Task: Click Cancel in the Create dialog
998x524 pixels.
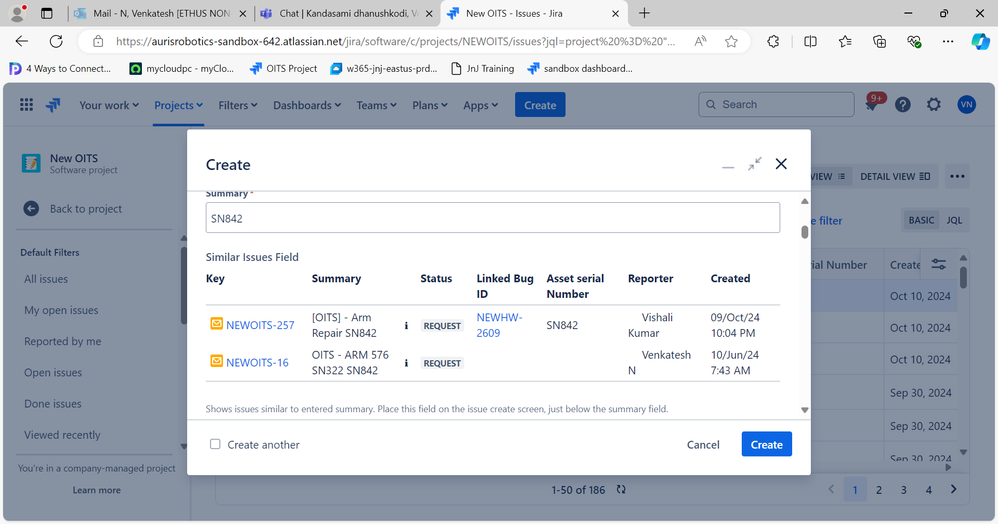Action: (x=703, y=444)
